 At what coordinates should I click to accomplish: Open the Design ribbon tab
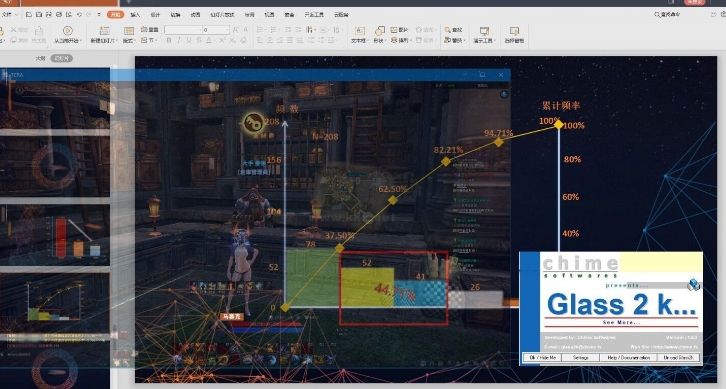[x=155, y=15]
